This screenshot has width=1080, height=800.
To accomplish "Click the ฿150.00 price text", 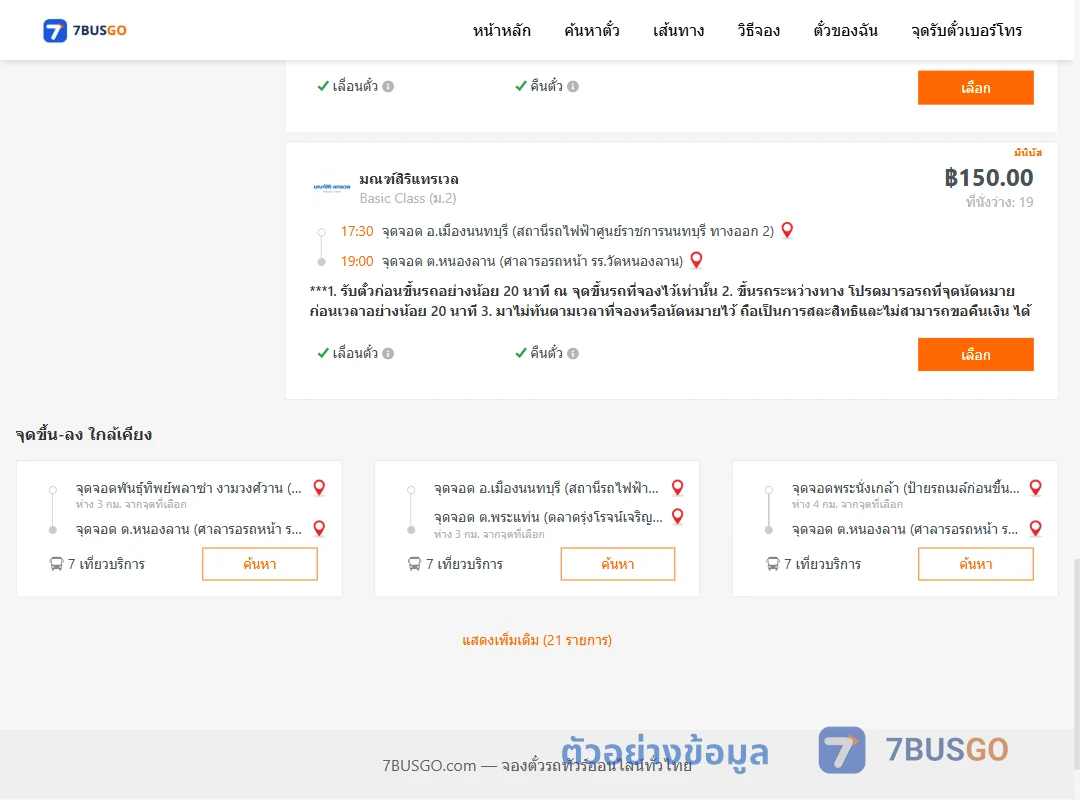I will (x=988, y=178).
